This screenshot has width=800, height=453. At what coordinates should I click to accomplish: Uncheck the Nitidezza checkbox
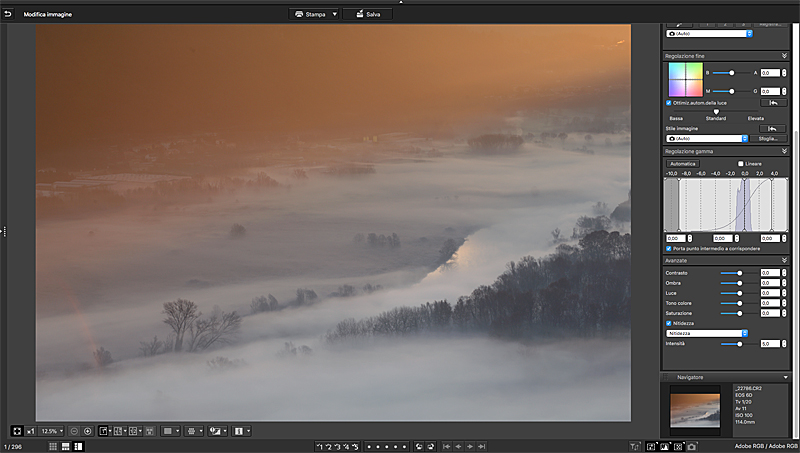click(x=669, y=323)
